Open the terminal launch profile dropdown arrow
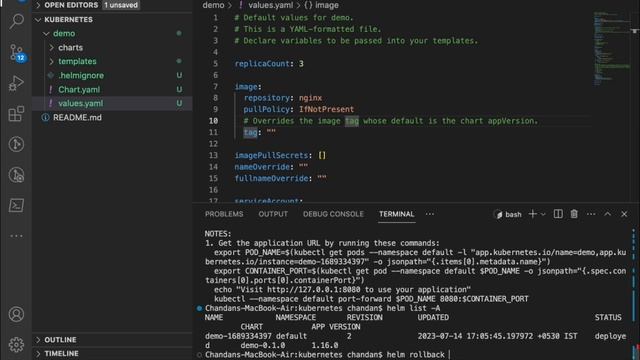The width and height of the screenshot is (640, 360). [543, 214]
